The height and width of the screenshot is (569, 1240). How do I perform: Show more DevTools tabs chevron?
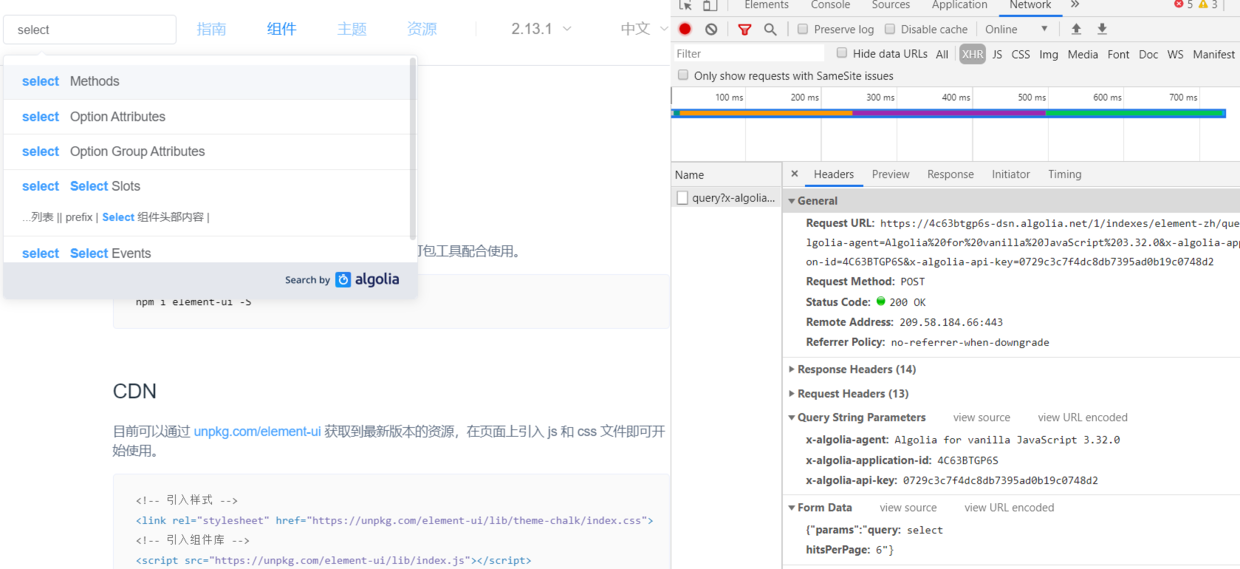(x=1074, y=5)
